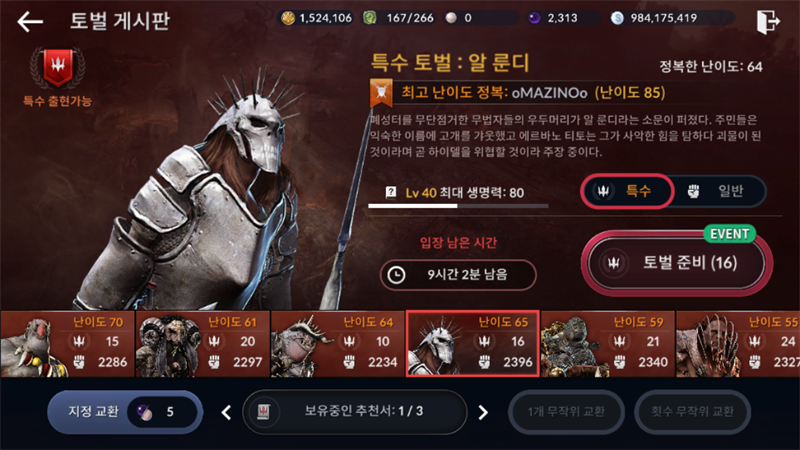
Task: Click the boss health progress bar
Action: 458,206
